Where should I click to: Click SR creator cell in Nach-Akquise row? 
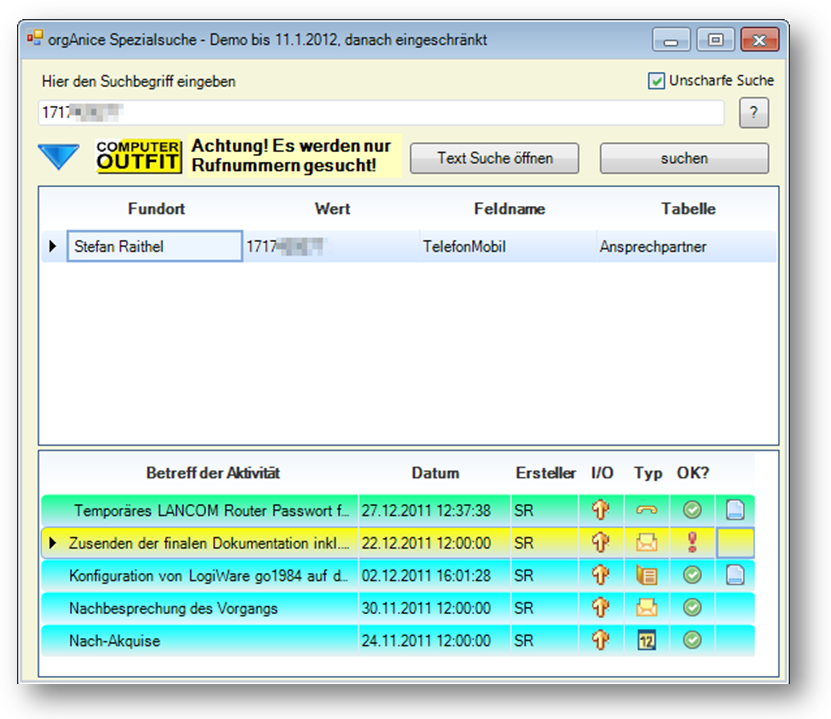click(x=545, y=641)
